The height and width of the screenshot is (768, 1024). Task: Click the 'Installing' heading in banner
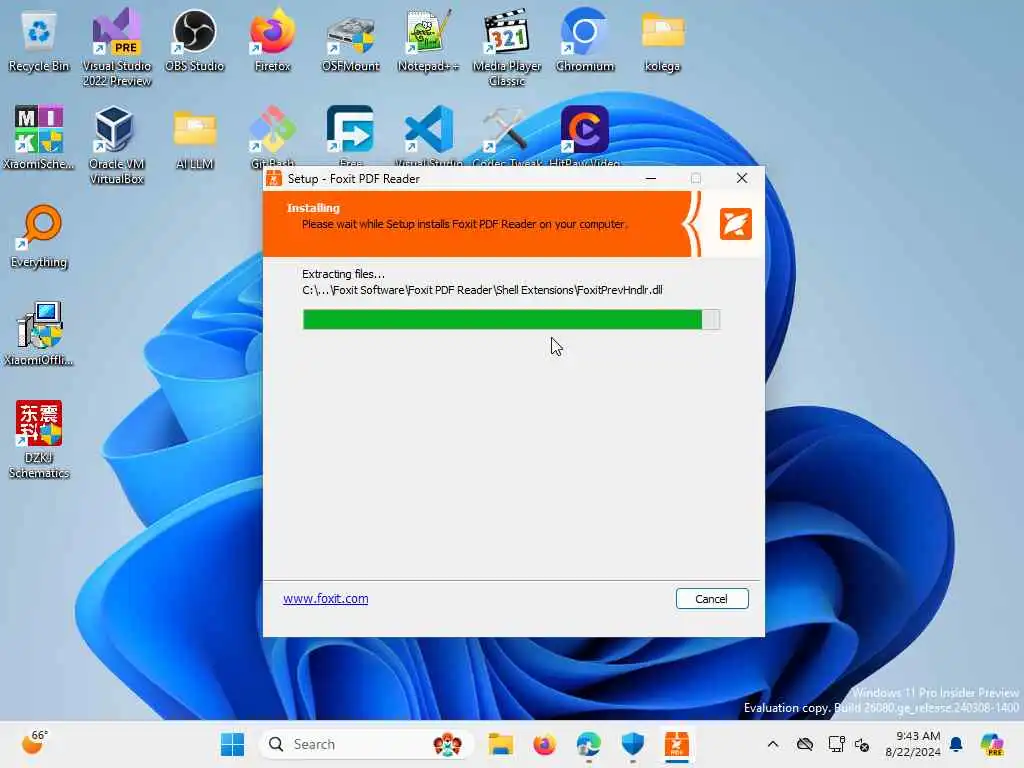pos(313,208)
